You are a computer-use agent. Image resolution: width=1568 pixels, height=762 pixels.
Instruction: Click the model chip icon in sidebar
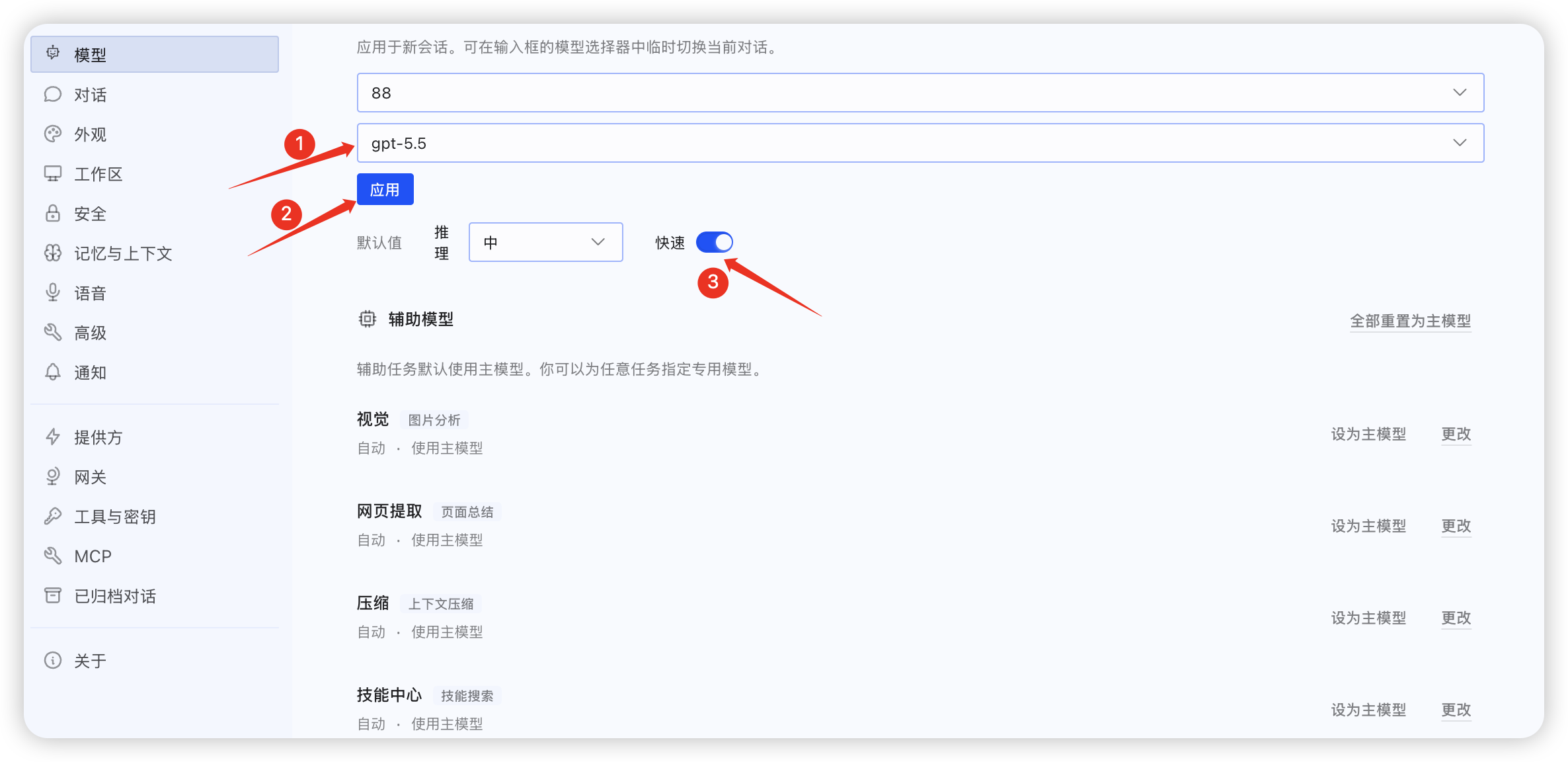click(x=53, y=54)
